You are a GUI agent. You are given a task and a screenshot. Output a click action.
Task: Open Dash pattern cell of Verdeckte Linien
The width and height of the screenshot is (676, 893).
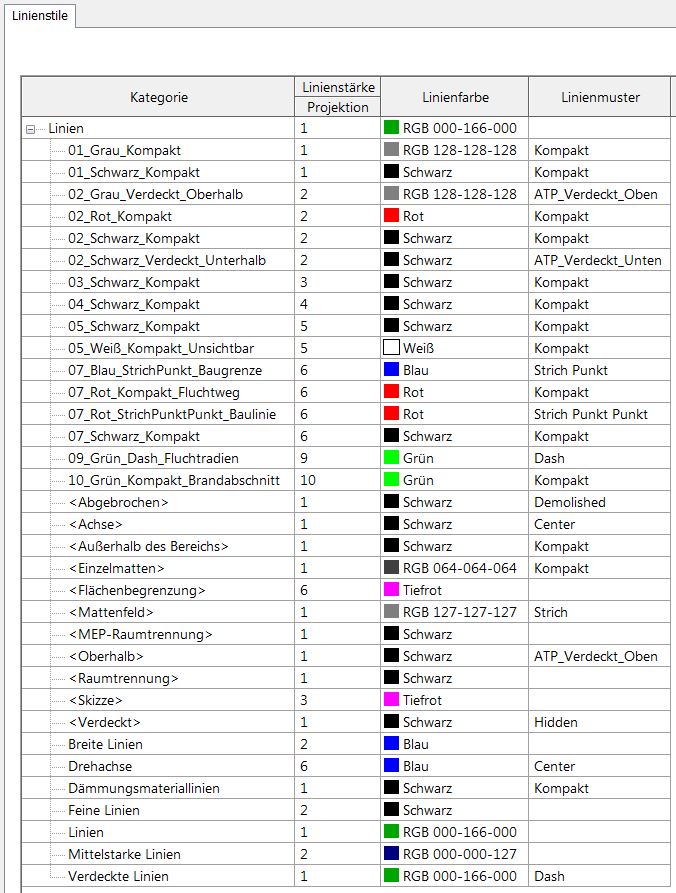click(x=600, y=876)
